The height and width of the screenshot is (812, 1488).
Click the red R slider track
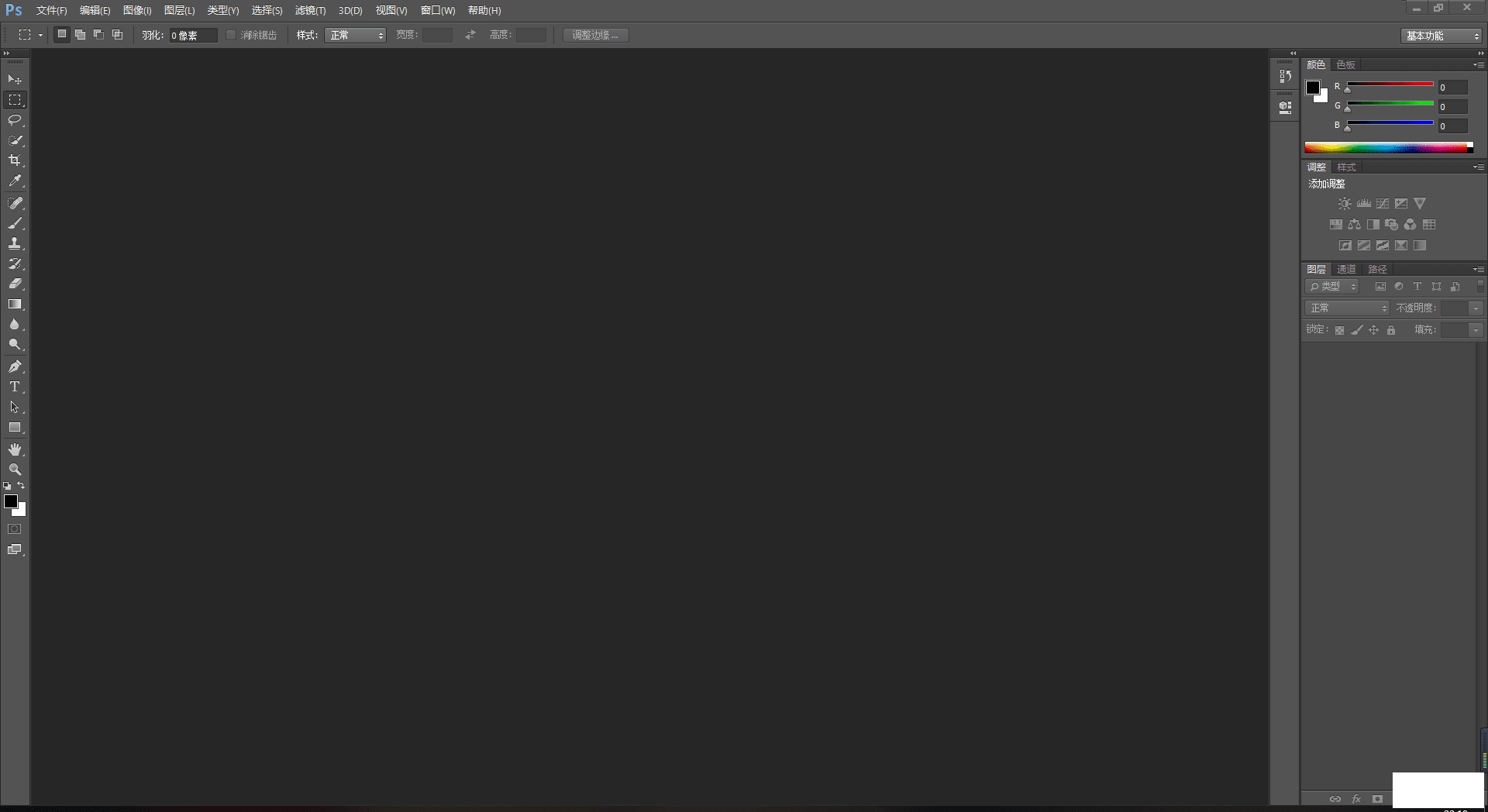[1390, 84]
